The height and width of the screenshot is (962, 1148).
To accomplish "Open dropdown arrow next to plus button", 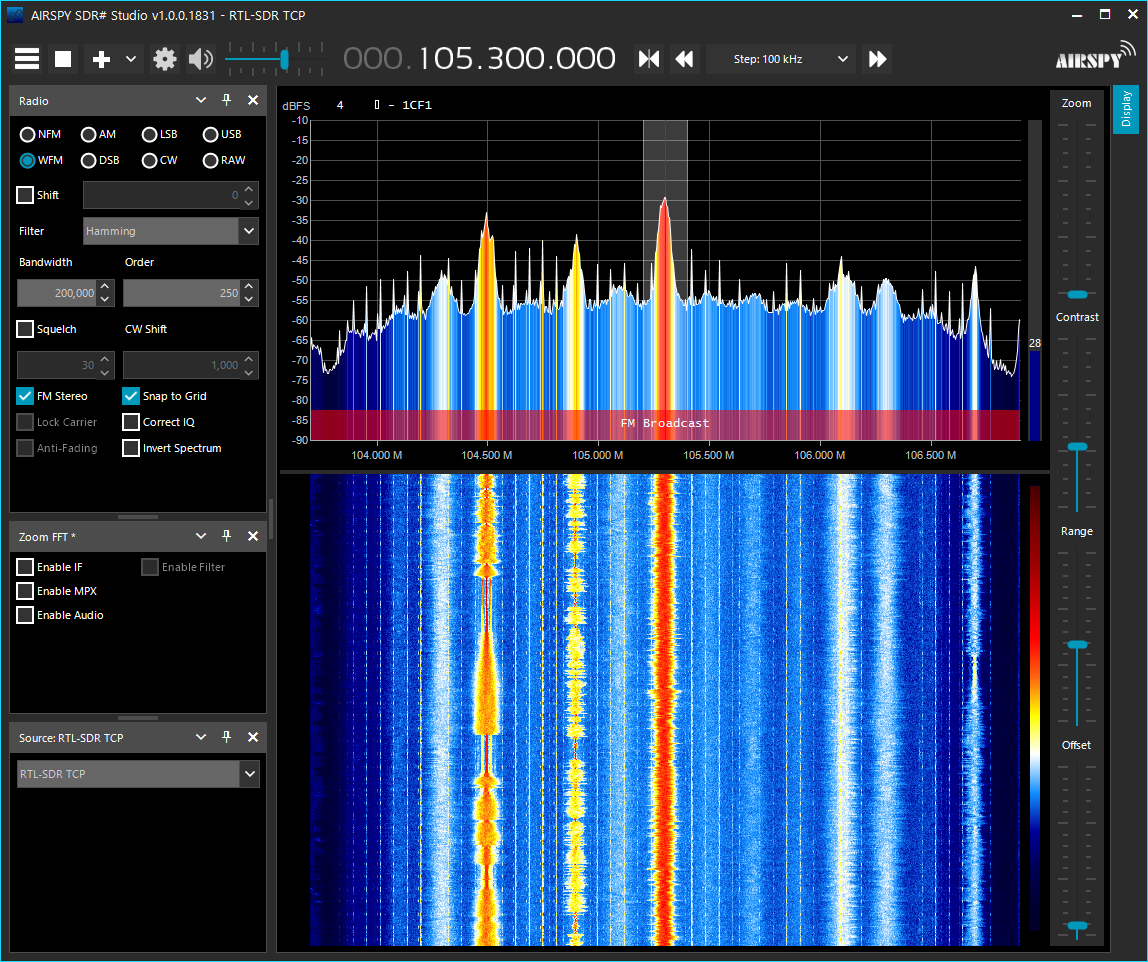I will point(131,59).
